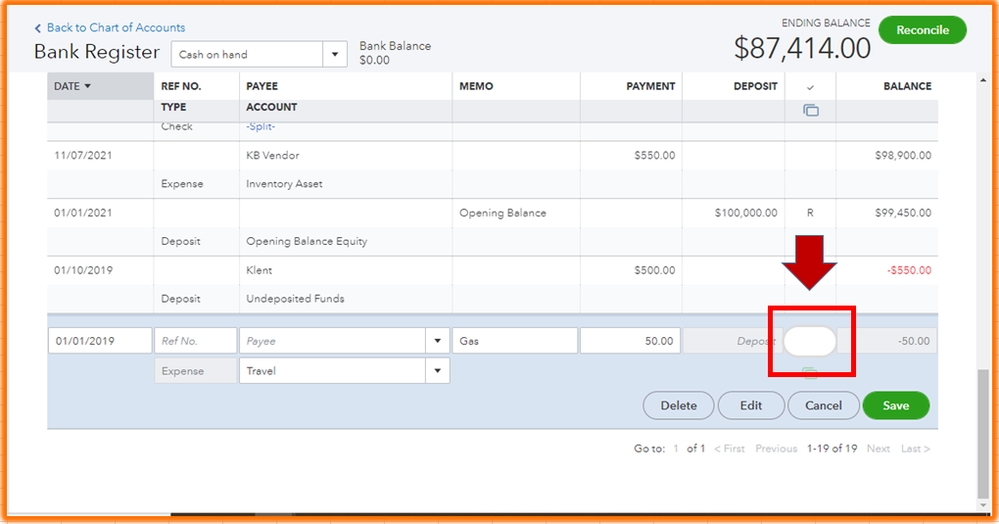This screenshot has width=999, height=524.
Task: Click the date field 01/01/2019
Action: pos(100,340)
